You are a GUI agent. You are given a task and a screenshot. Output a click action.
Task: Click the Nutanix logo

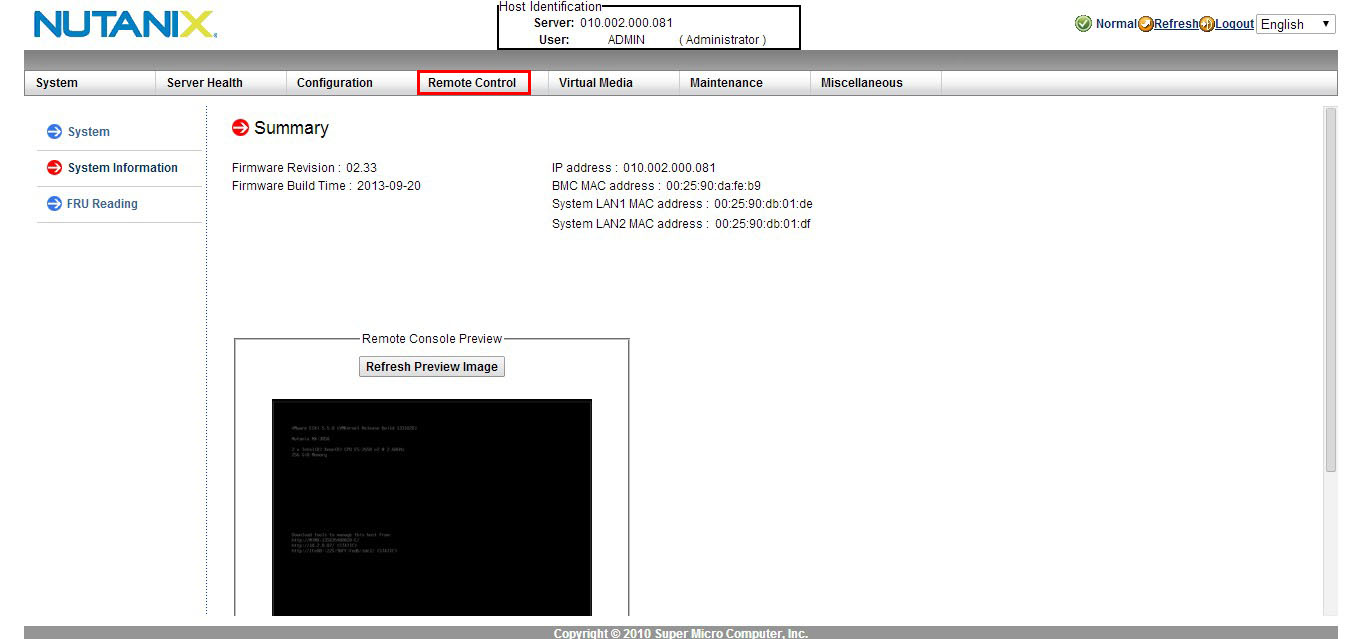click(125, 25)
